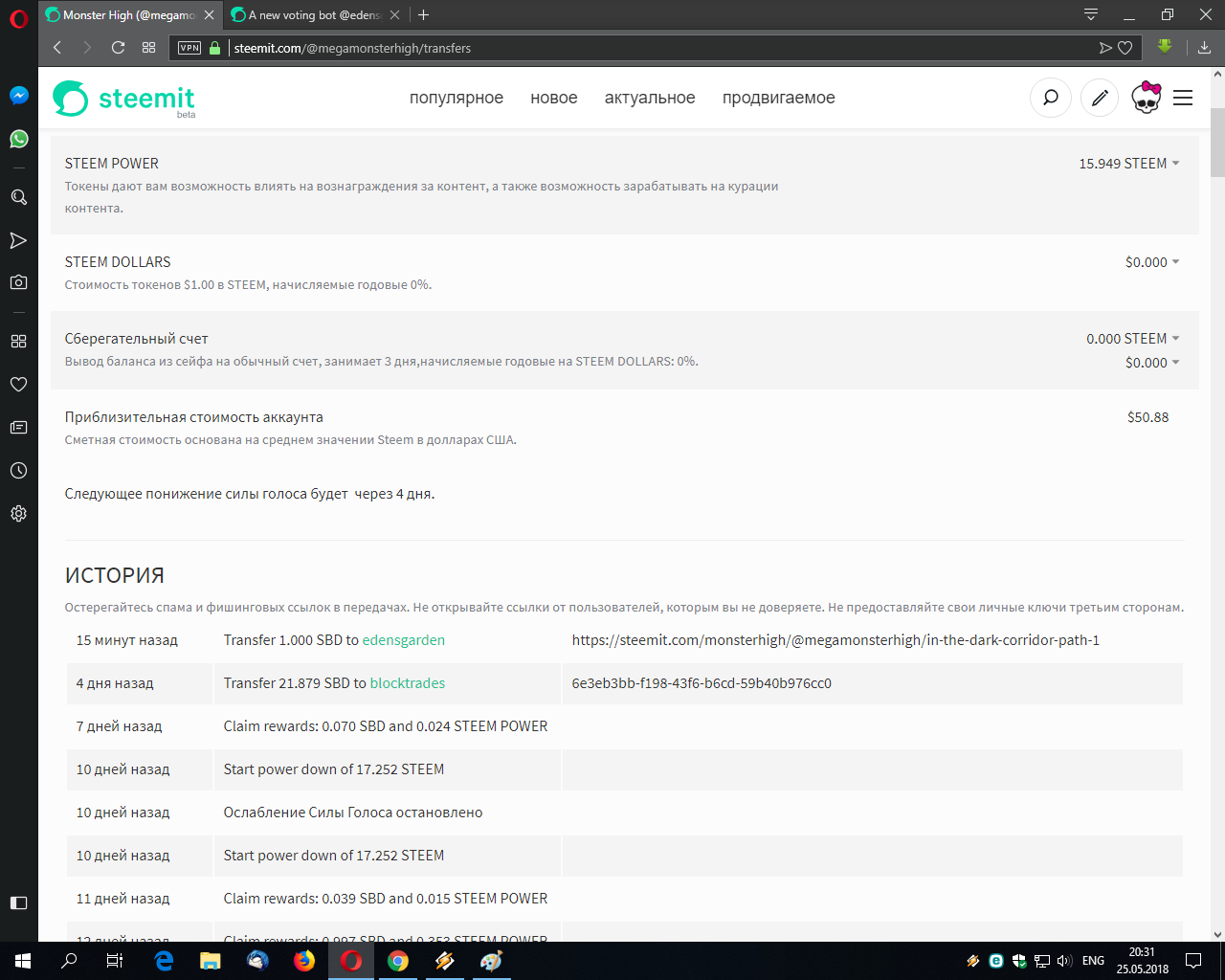Open personal news flow icon in sidebar

click(x=18, y=240)
